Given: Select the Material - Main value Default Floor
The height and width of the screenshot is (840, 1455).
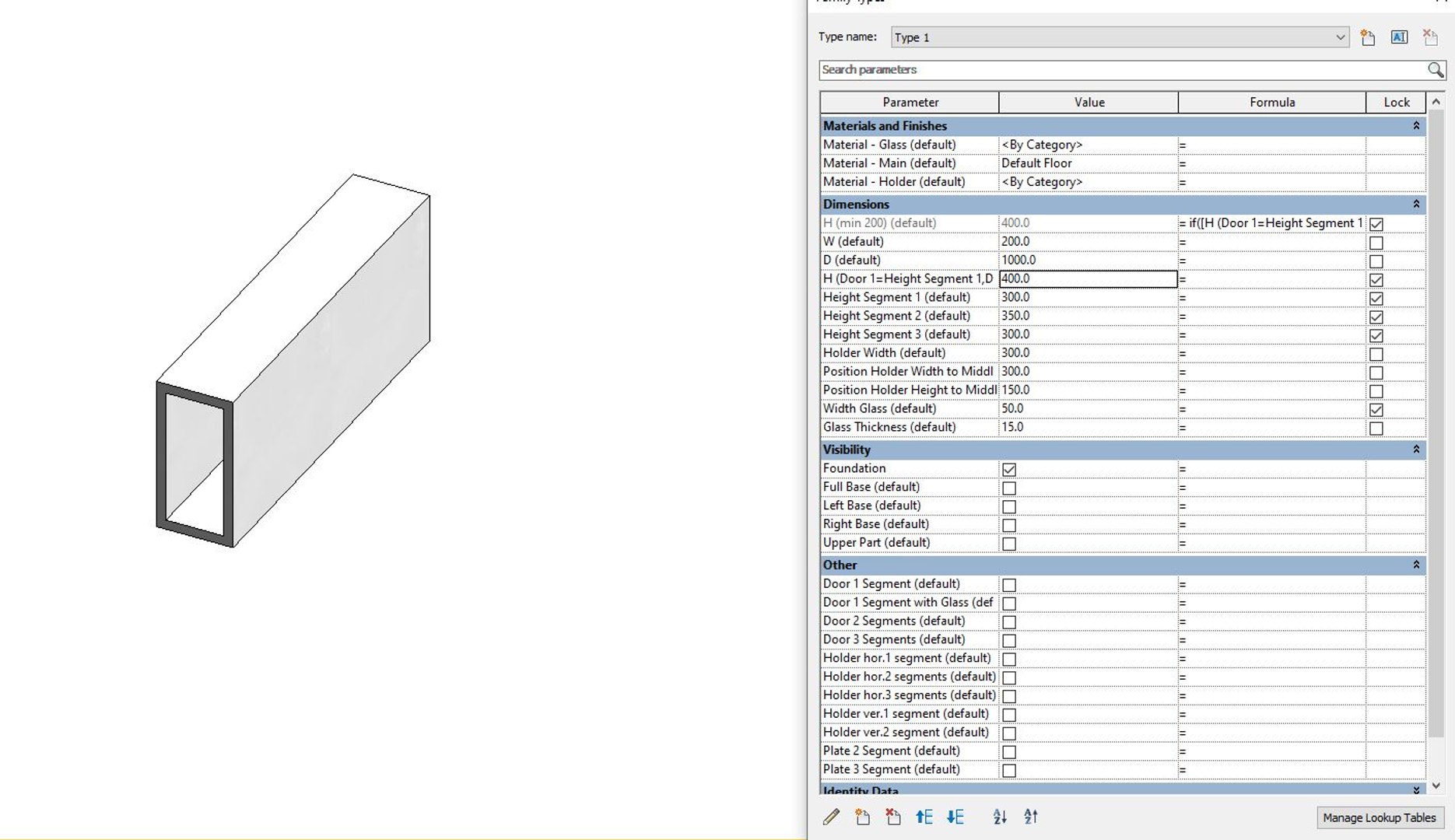Looking at the screenshot, I should click(1089, 163).
